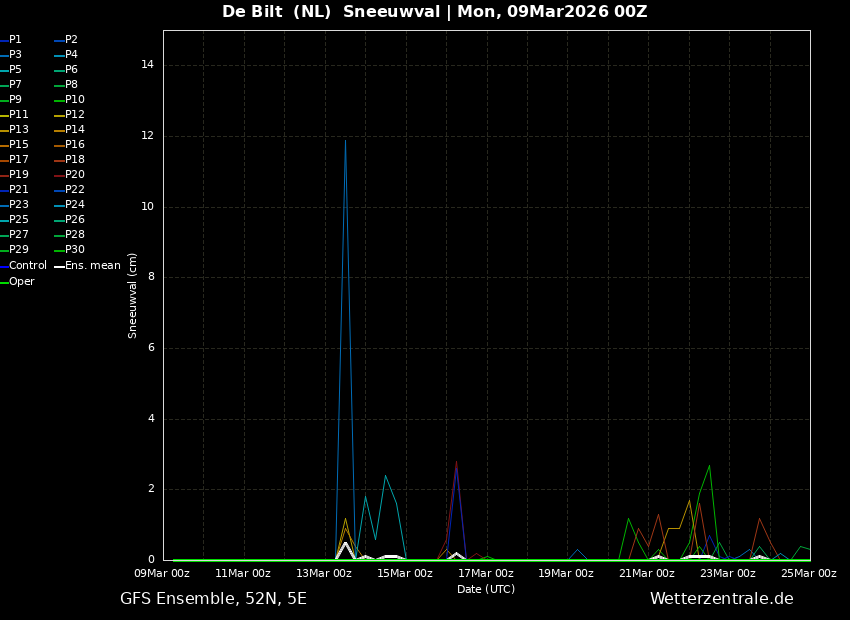This screenshot has height=620, width=850.
Task: Select the Oper legend entry
Action: (21, 282)
